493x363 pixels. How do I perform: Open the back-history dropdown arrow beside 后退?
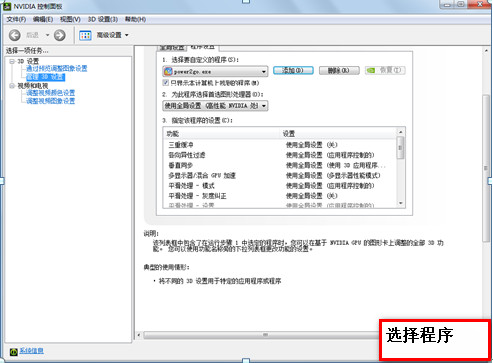tap(47, 35)
